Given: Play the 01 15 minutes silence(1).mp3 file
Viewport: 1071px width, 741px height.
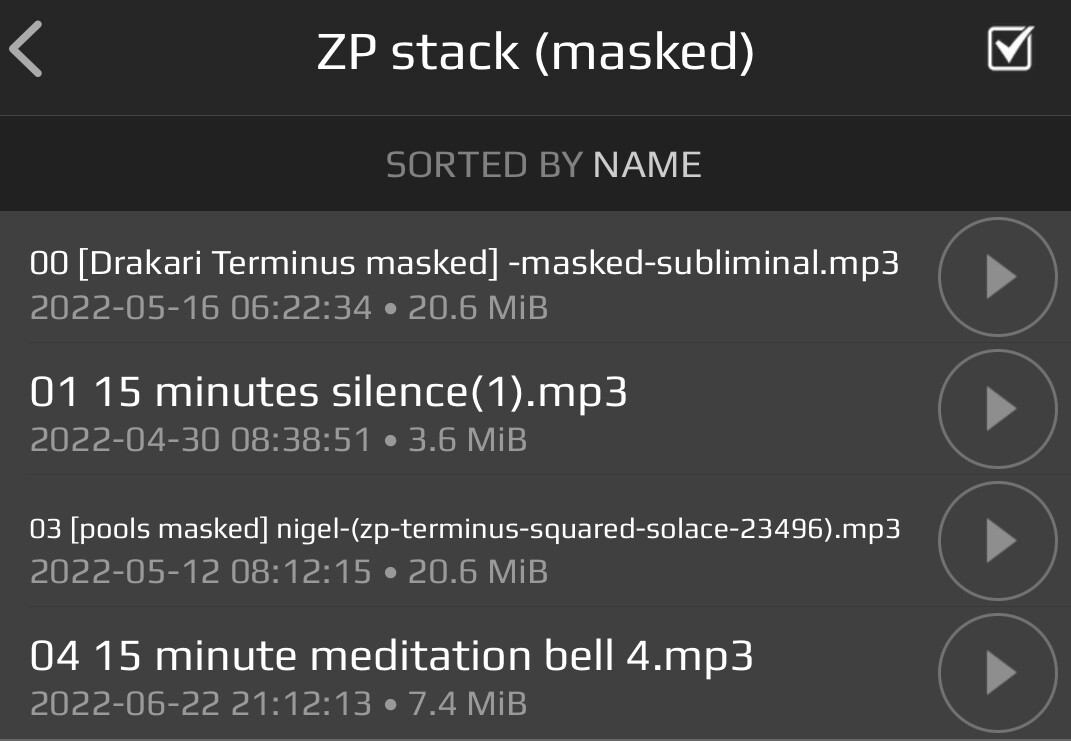Looking at the screenshot, I should point(998,408).
